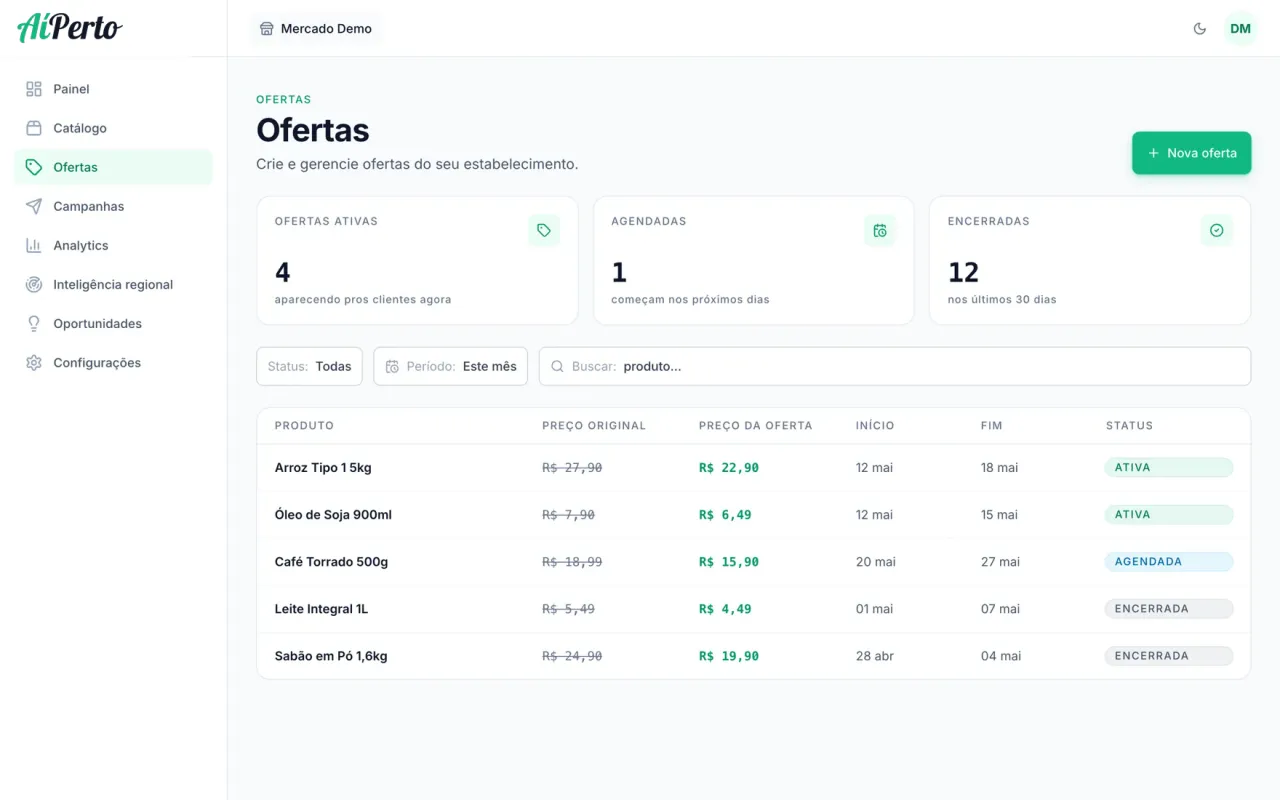
Task: Open the Analytics page
Action: click(113, 245)
